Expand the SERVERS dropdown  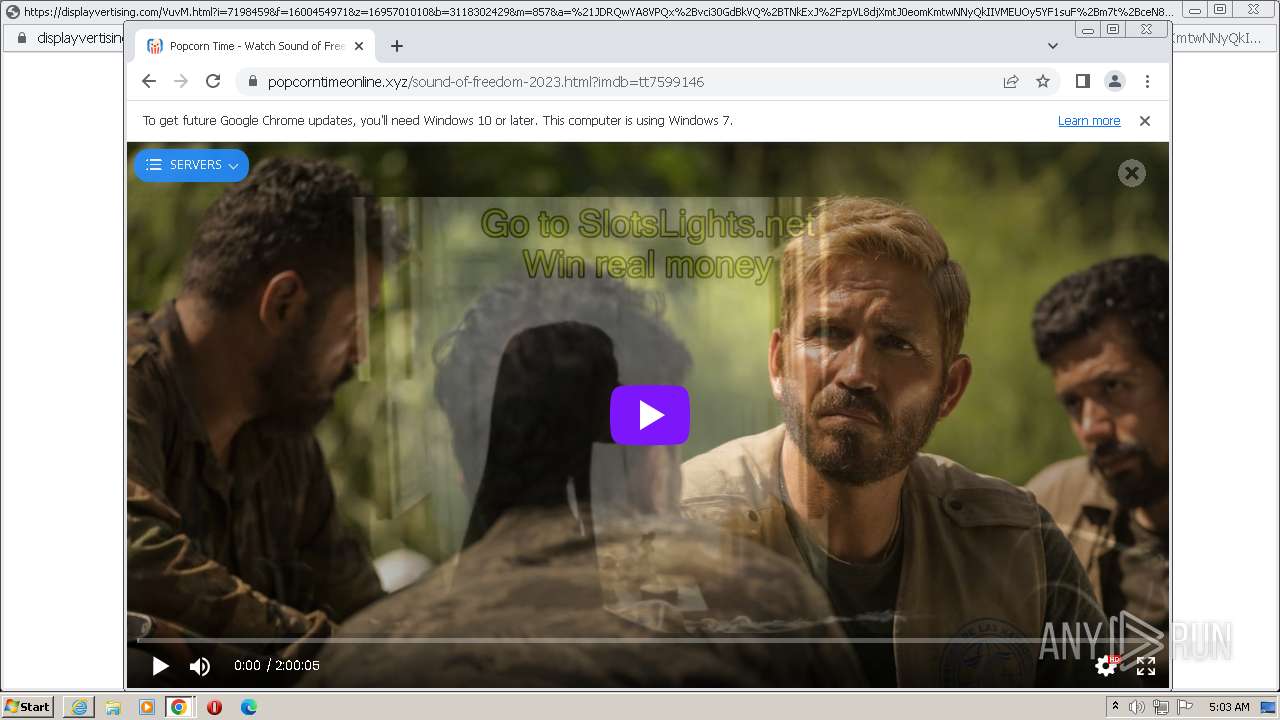click(x=191, y=165)
